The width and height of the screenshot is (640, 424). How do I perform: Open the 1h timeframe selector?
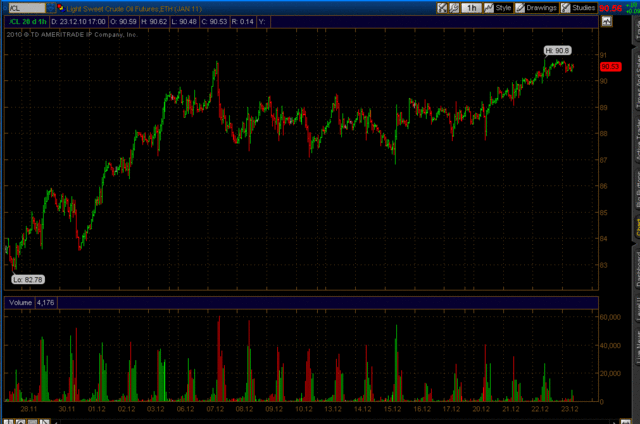coord(471,8)
